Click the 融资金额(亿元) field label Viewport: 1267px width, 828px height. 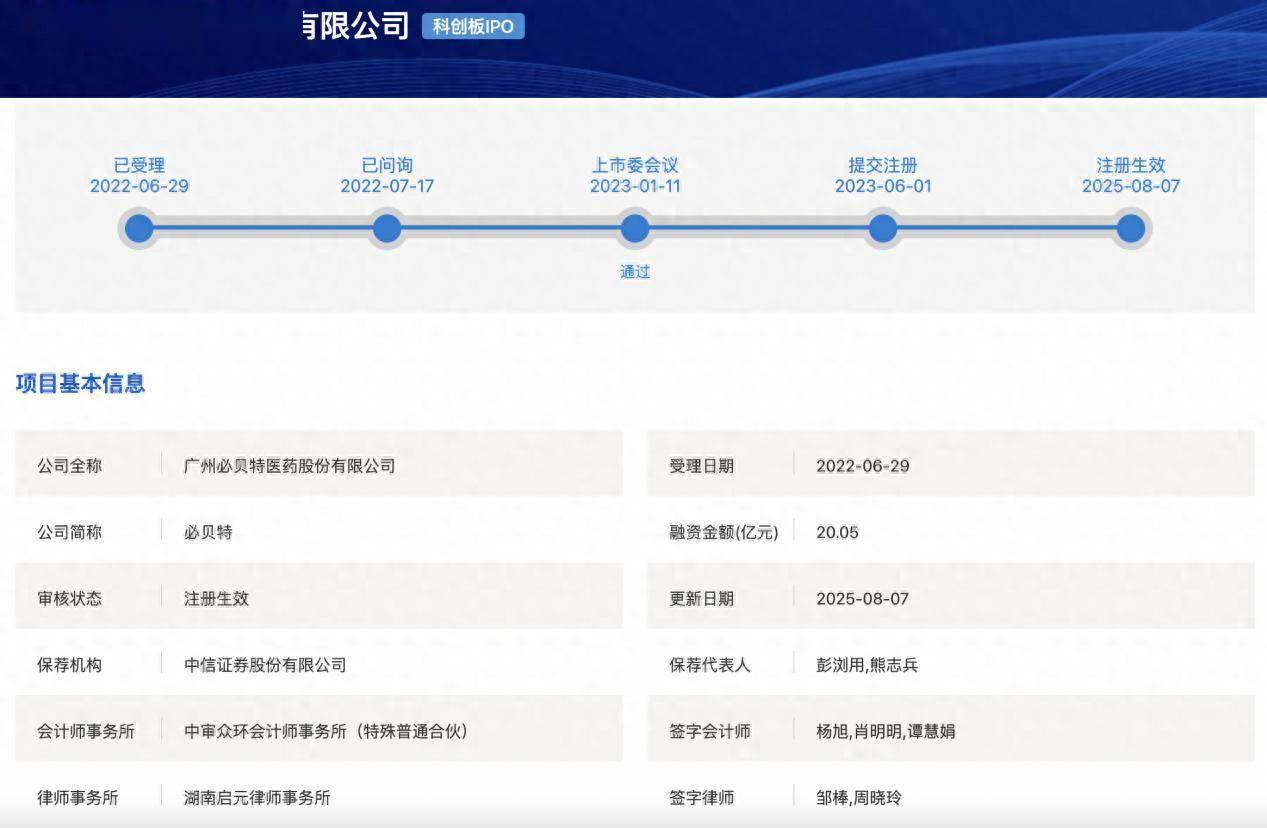(x=724, y=532)
